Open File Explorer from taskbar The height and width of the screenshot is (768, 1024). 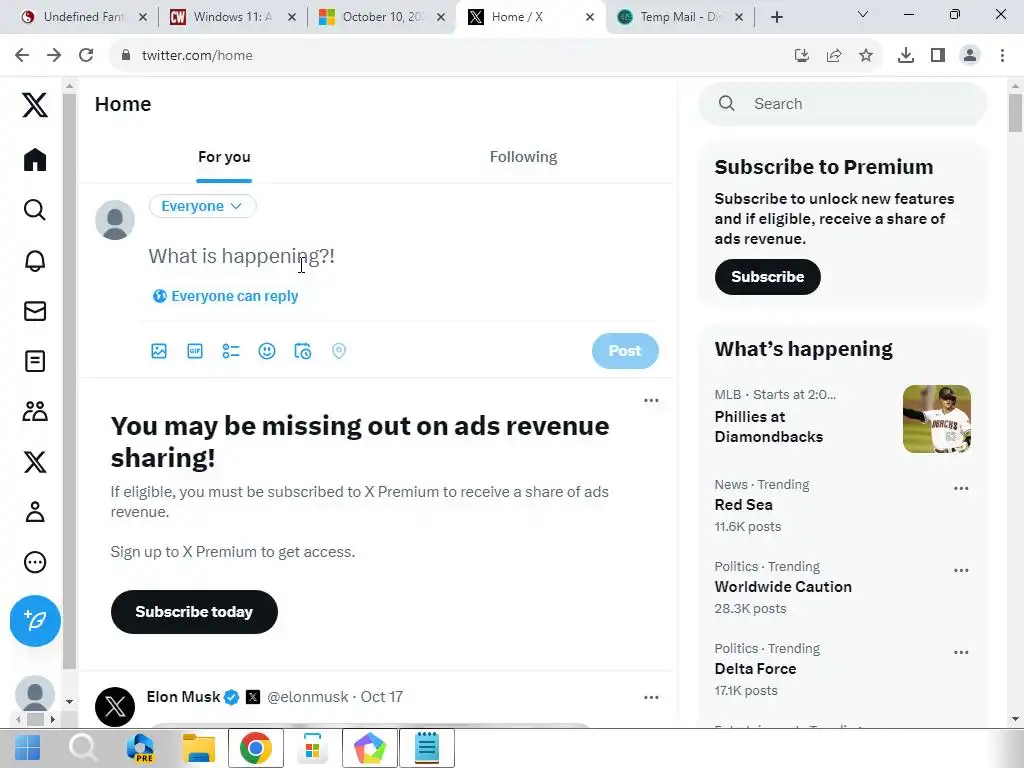(x=199, y=748)
